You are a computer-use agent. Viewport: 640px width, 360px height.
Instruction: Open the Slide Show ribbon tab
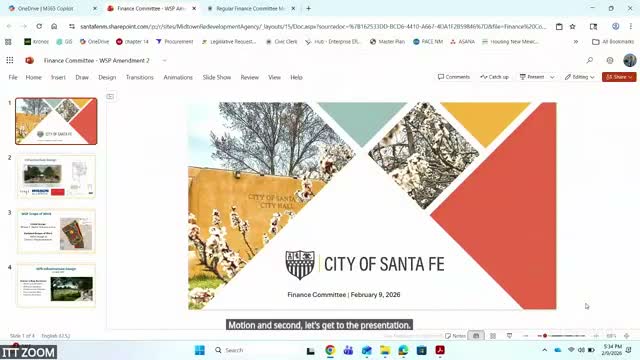[x=217, y=77]
